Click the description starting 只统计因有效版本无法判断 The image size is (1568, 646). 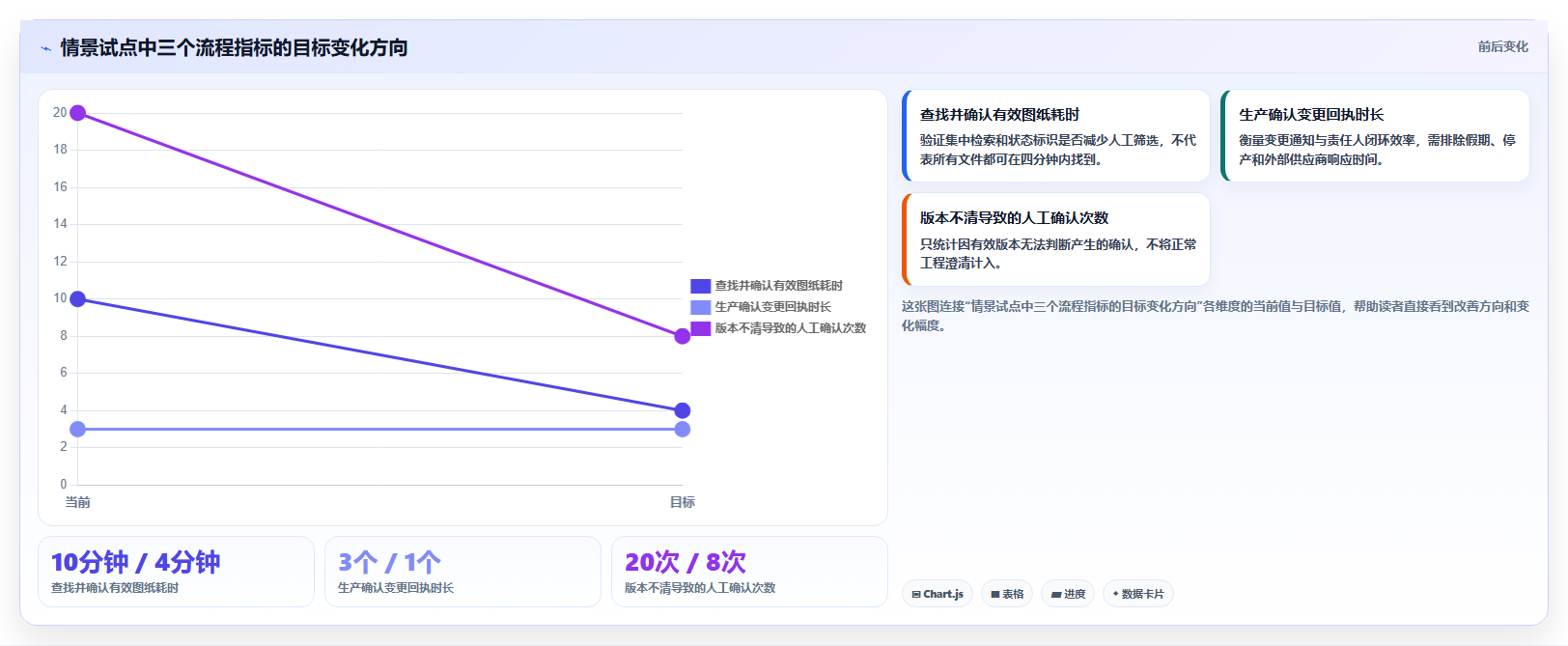coord(1058,254)
